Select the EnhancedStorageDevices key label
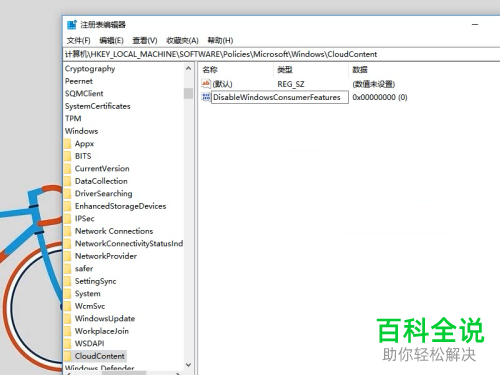This screenshot has height=375, width=500. click(120, 206)
